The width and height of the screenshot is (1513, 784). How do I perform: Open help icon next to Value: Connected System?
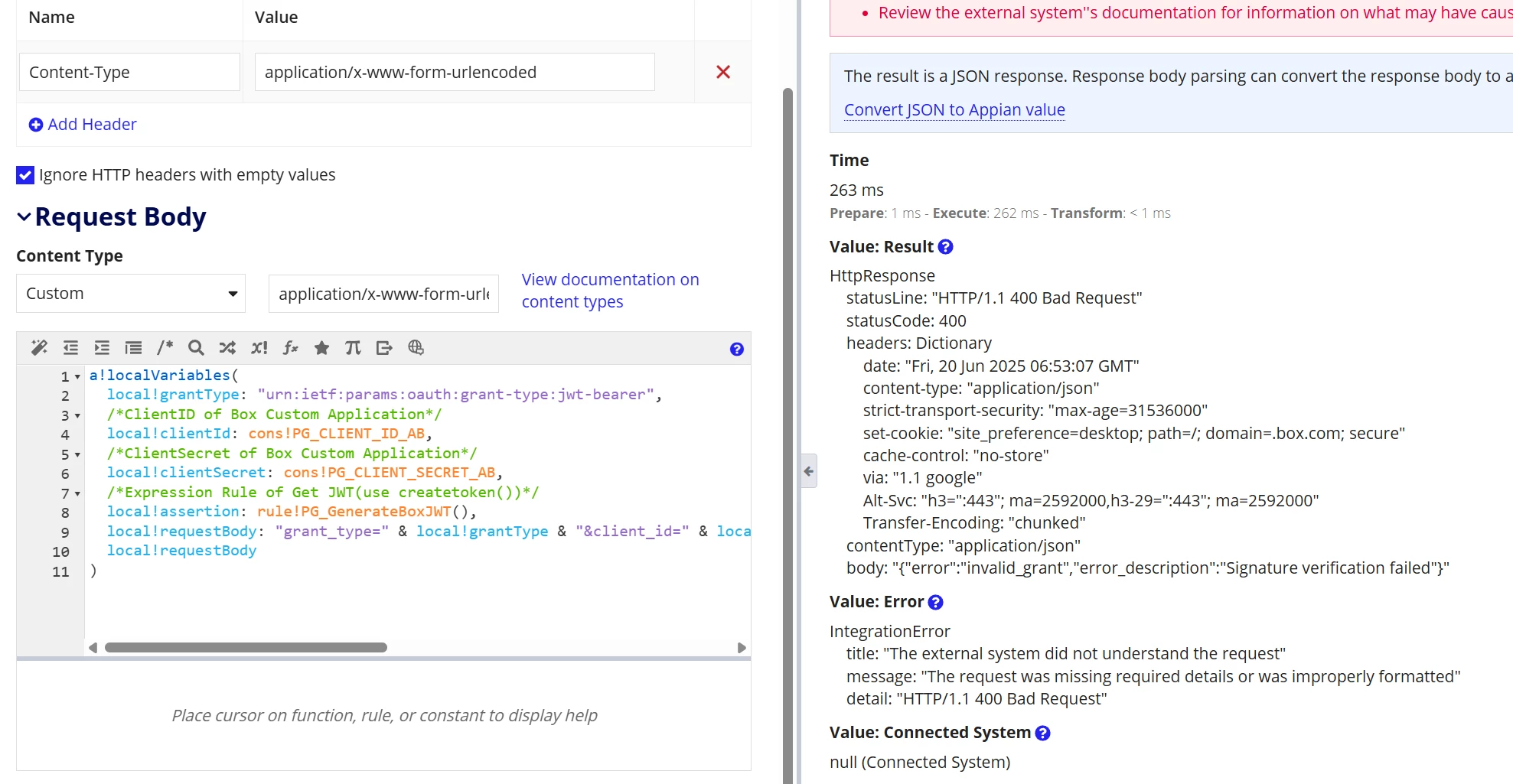pyautogui.click(x=1042, y=734)
